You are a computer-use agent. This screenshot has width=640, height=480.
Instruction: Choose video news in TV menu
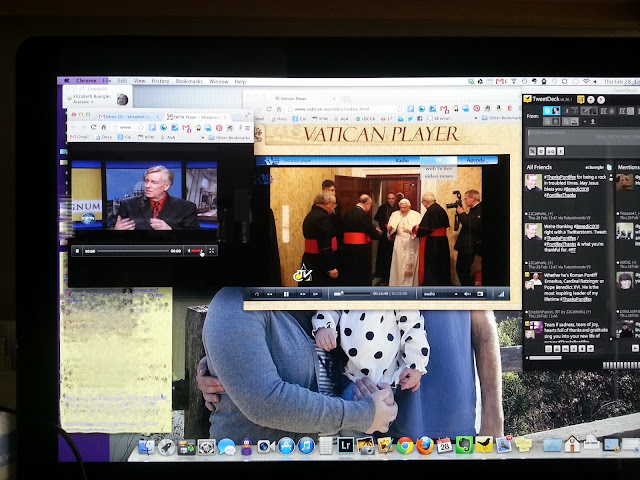coord(438,176)
